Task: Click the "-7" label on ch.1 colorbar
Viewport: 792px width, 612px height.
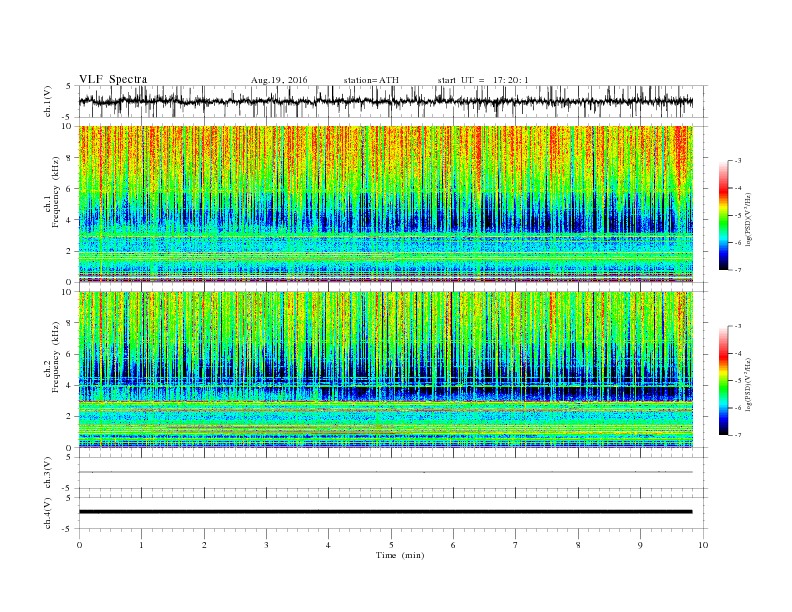Action: coord(737,270)
